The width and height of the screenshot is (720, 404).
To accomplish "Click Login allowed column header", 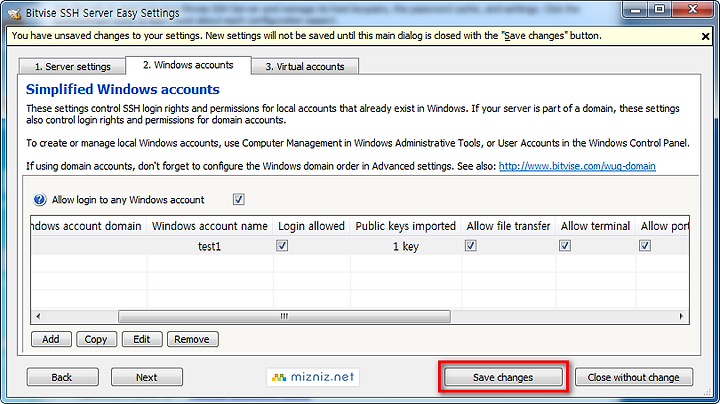I will (311, 226).
